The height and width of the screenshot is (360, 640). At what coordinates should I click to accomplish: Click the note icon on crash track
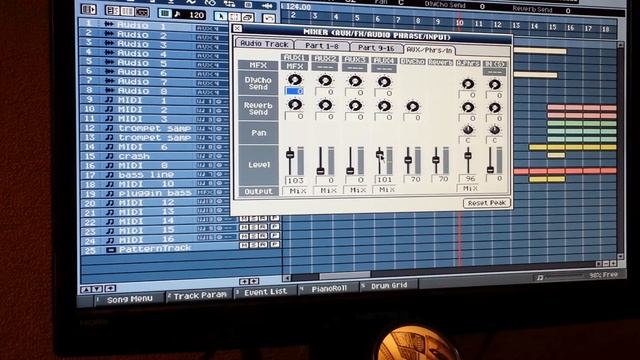pyautogui.click(x=109, y=156)
